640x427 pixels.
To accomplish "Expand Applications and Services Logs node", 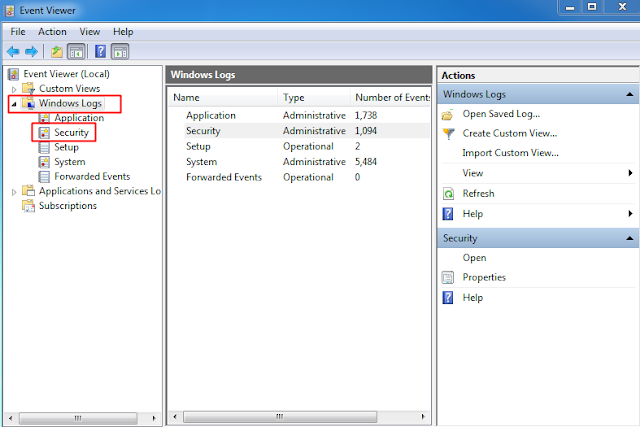I will coord(14,192).
